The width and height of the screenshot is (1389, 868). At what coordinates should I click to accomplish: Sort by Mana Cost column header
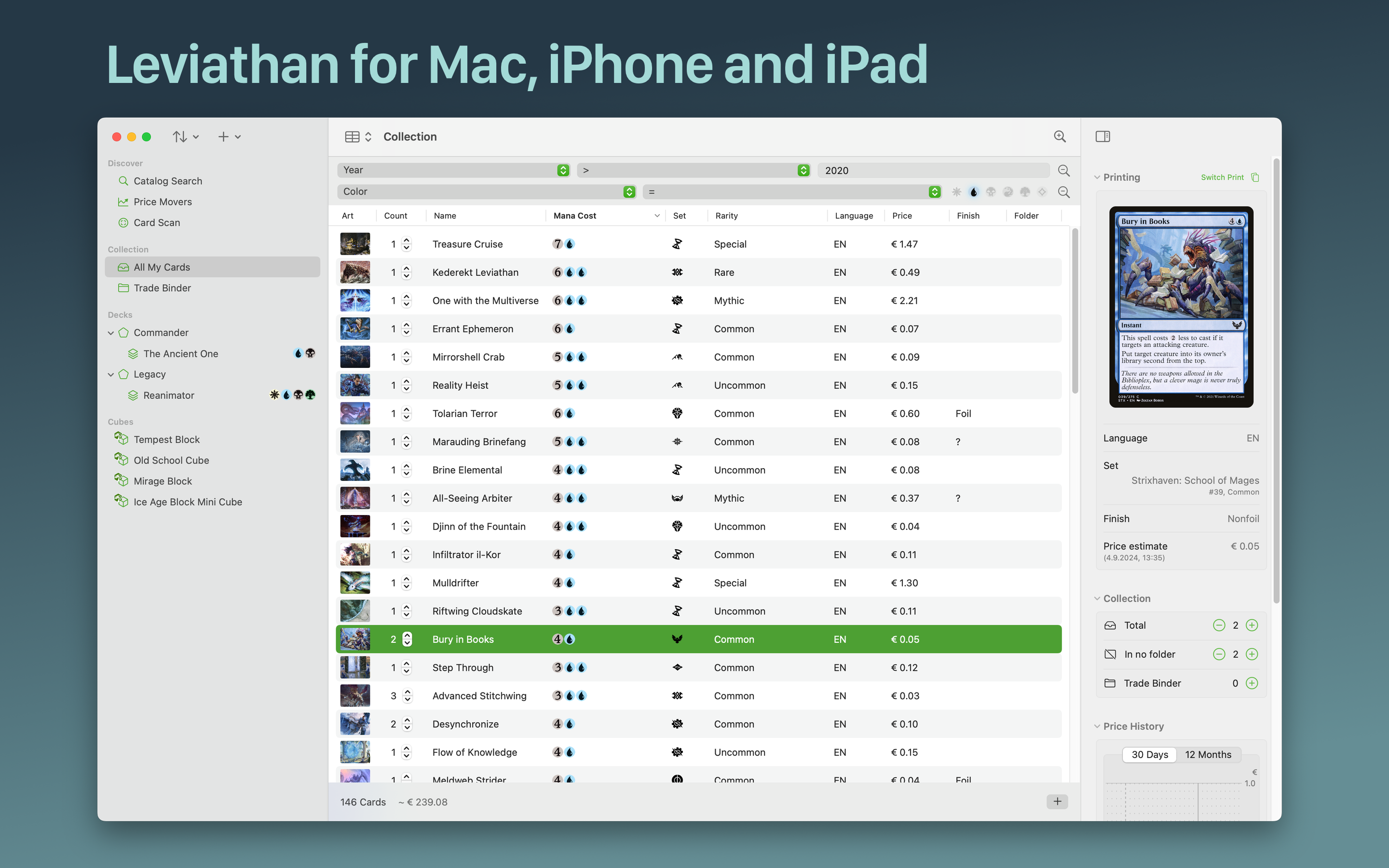click(x=606, y=216)
